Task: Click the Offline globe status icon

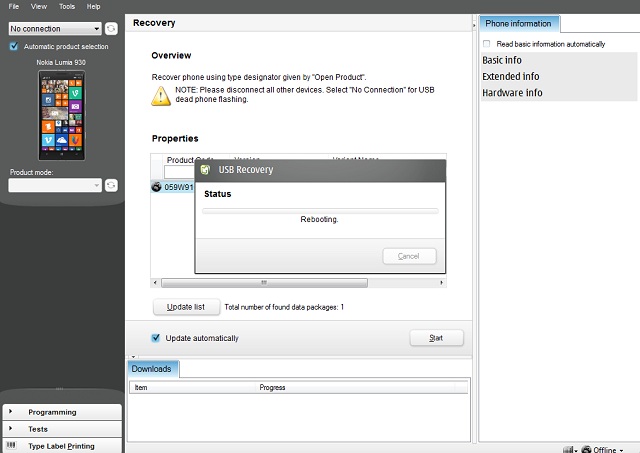Action: tap(586, 449)
